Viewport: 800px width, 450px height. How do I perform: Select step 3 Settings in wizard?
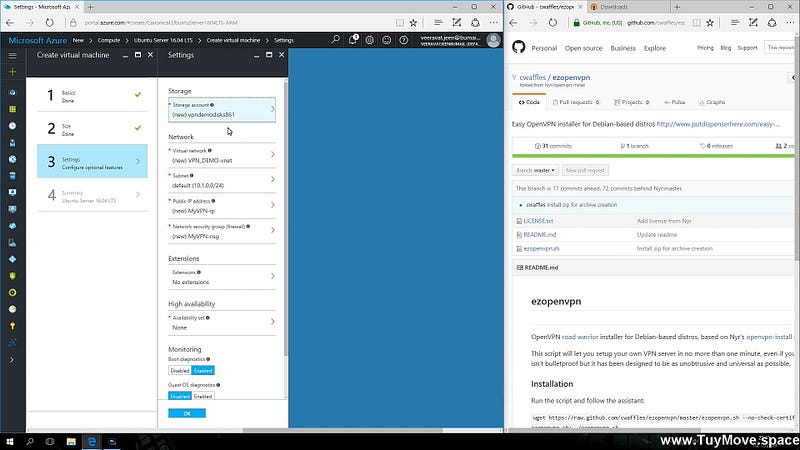[92, 161]
